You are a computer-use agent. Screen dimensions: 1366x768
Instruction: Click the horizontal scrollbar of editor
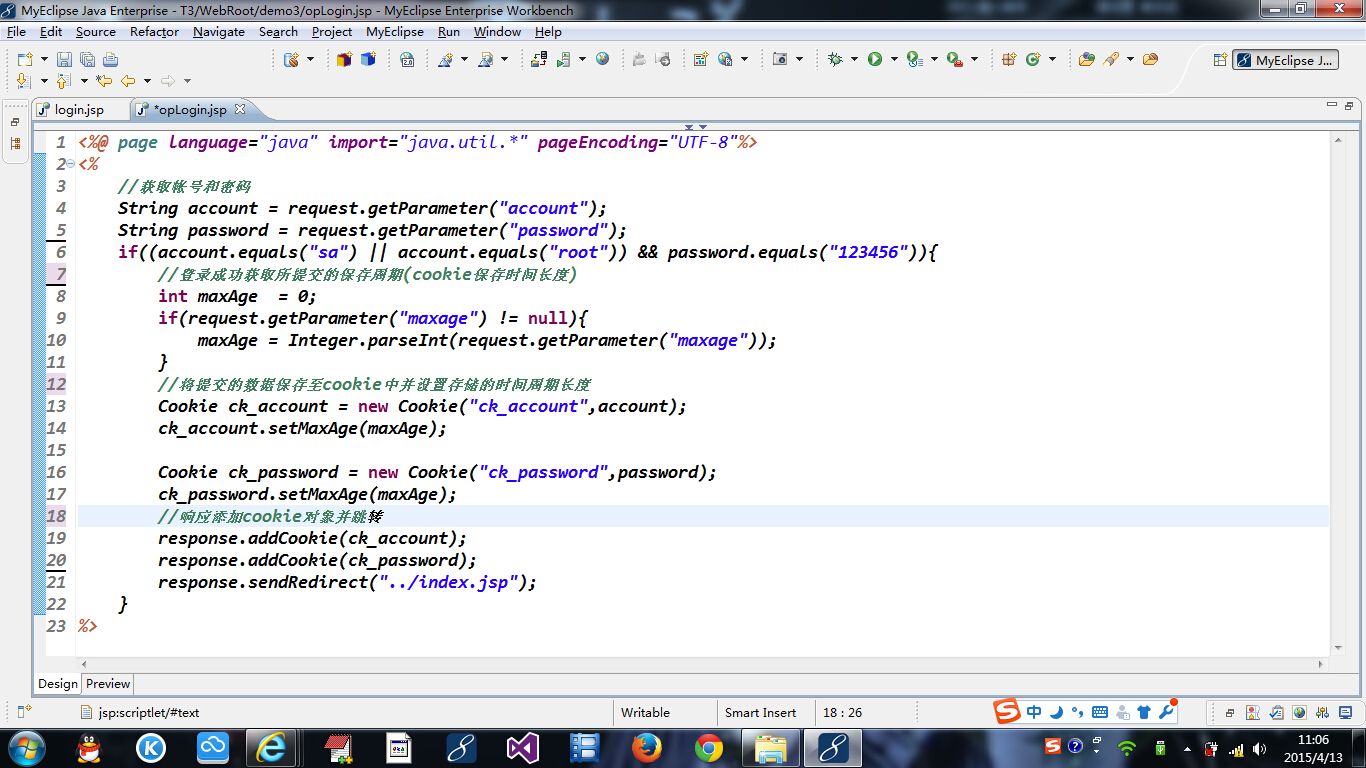pos(704,664)
